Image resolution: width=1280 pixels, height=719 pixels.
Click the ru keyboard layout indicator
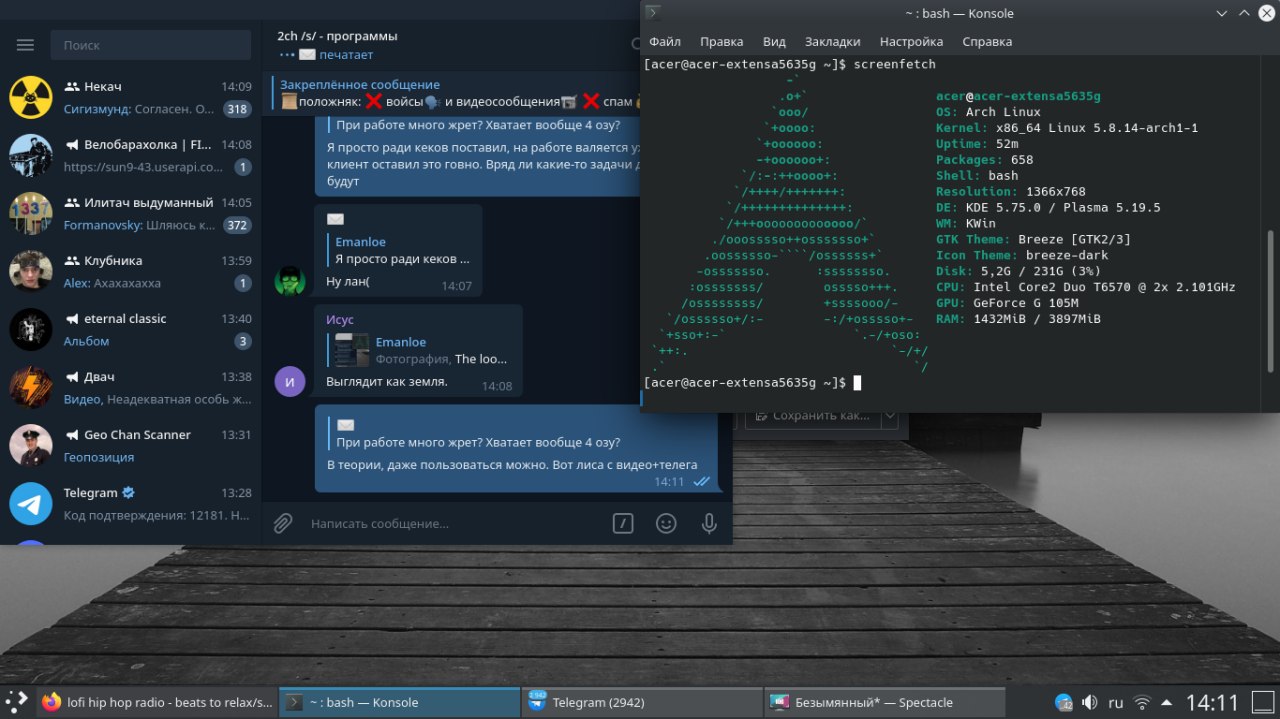1116,702
